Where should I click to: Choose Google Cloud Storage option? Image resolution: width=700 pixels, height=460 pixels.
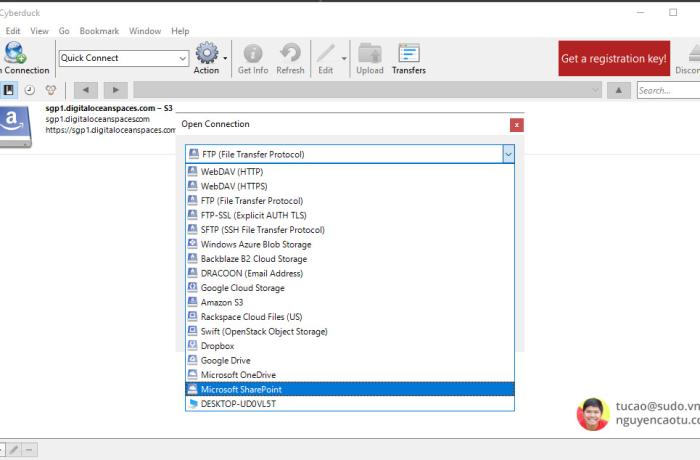click(x=350, y=288)
